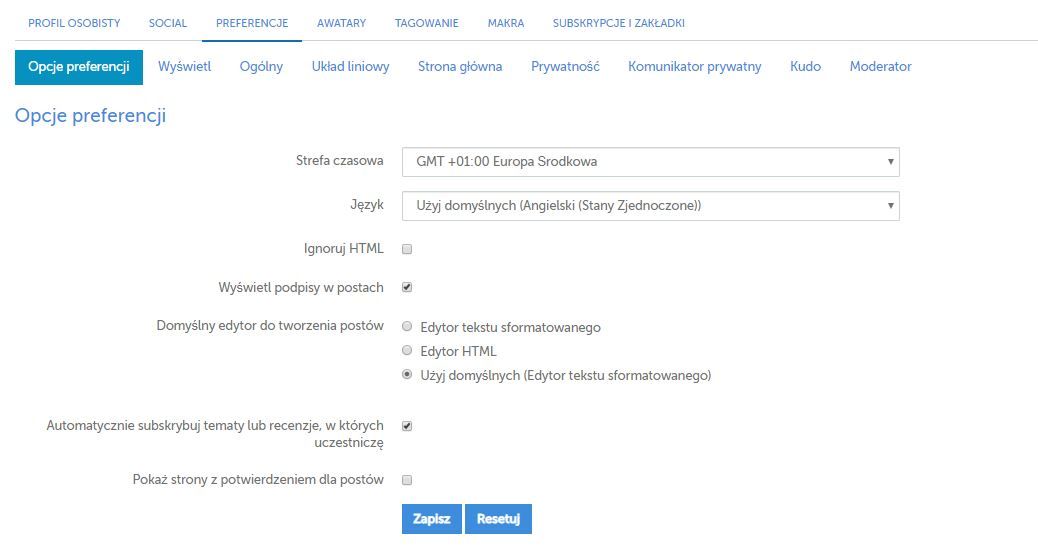
Task: Select the Wyświetl preferences sub-tab
Action: 184,67
